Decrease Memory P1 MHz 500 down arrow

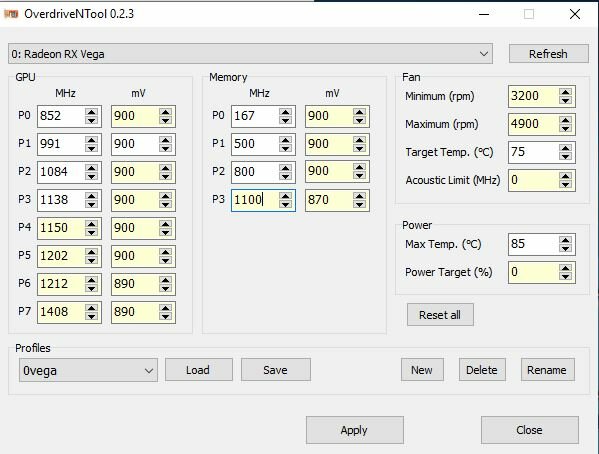(285, 149)
